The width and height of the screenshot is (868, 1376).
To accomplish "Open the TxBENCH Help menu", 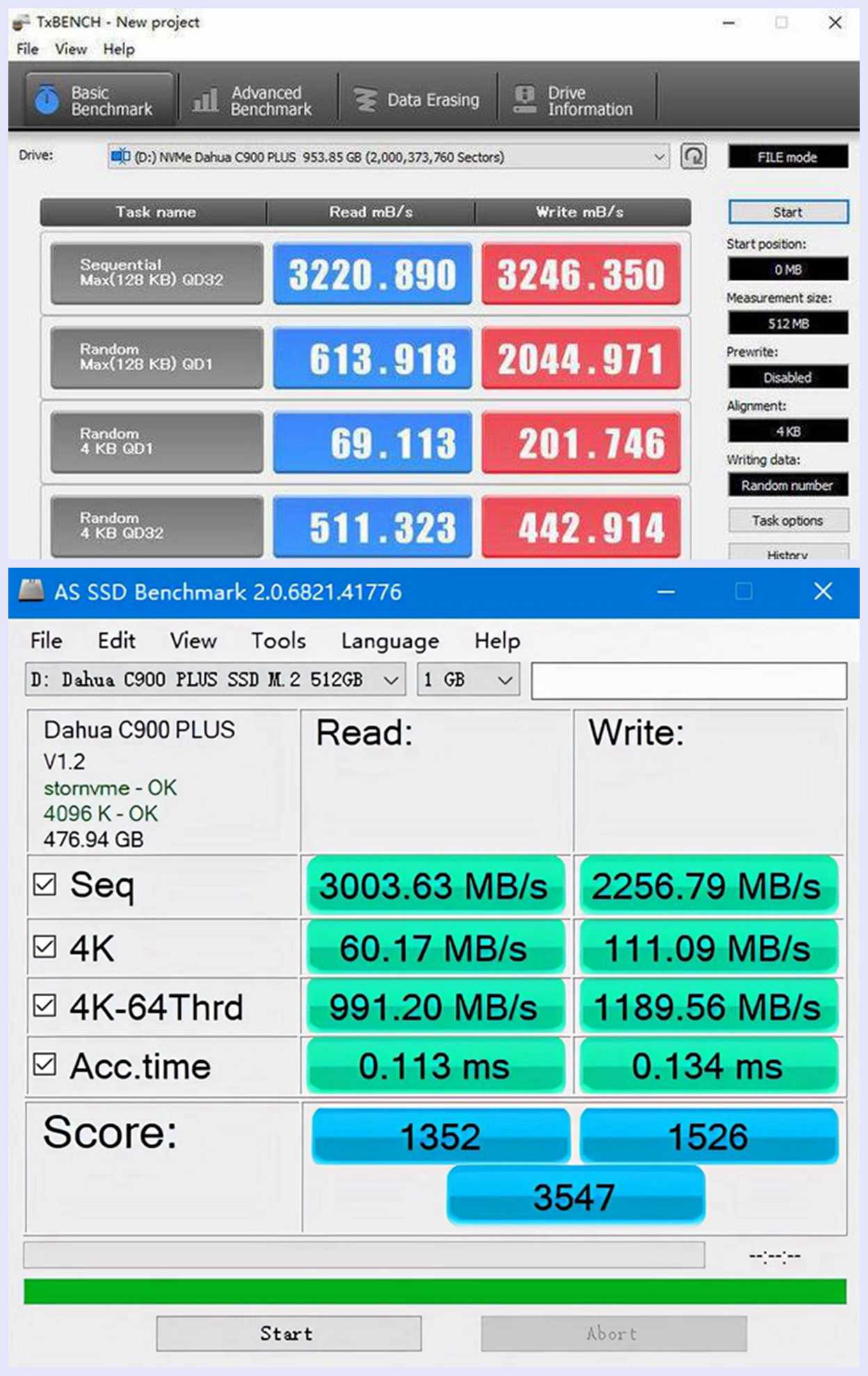I will click(x=119, y=49).
